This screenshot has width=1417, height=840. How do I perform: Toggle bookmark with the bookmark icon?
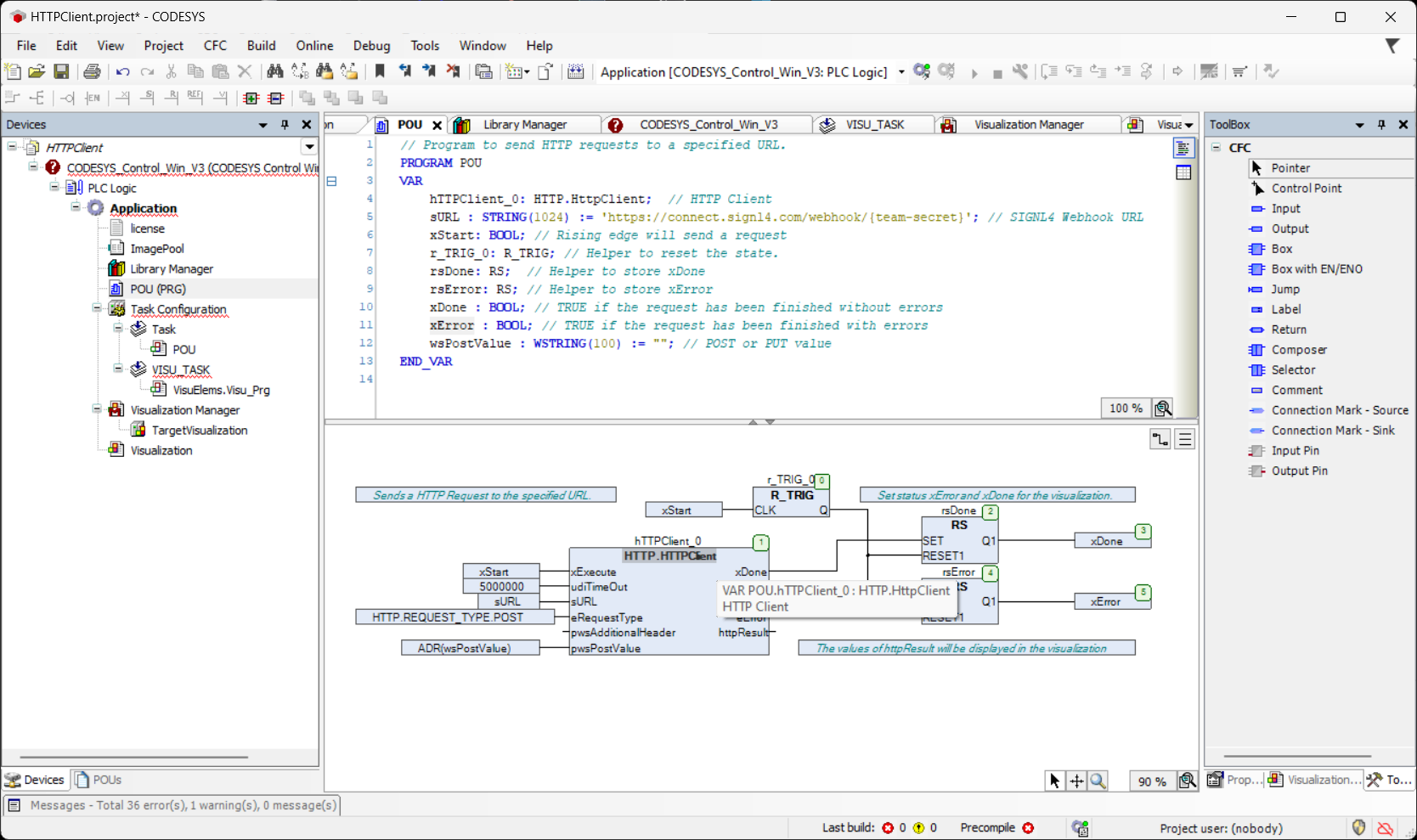(380, 71)
